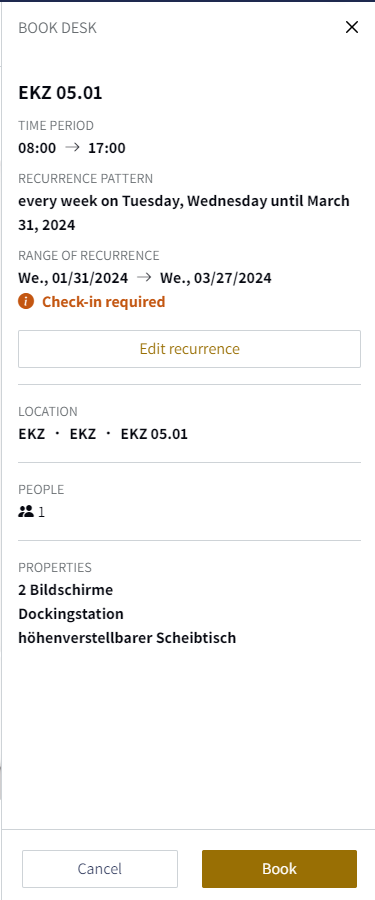Click the recurrence range arrow icon
Image resolution: width=375 pixels, height=900 pixels.
(144, 278)
